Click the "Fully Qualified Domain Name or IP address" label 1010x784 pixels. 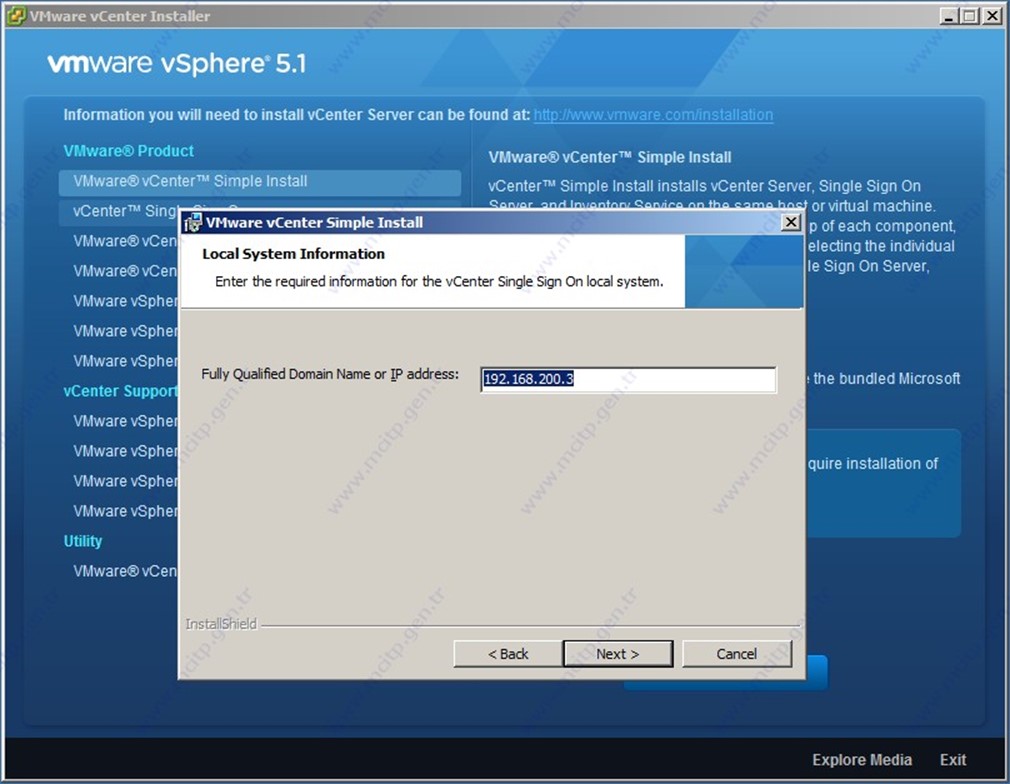[x=330, y=374]
